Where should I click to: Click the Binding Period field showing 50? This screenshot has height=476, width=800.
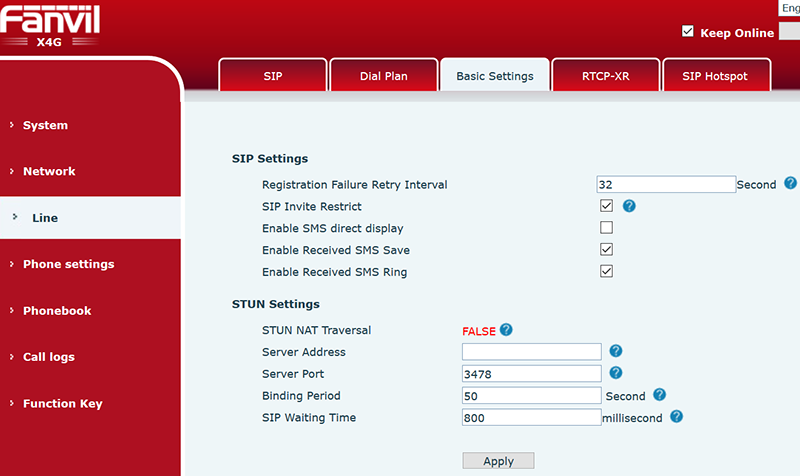532,395
